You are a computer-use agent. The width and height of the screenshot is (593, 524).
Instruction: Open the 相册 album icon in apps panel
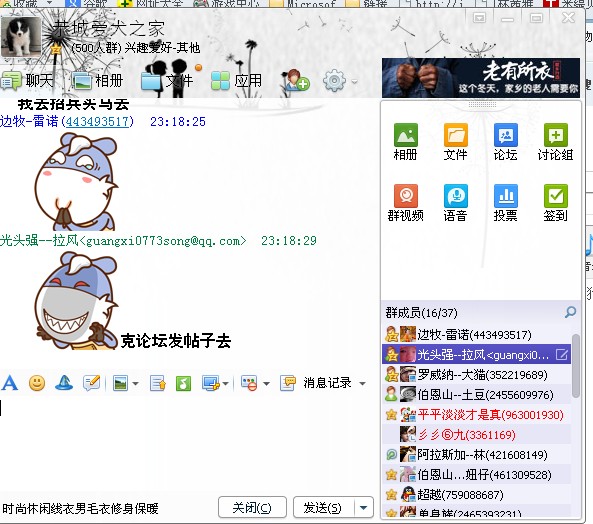pos(405,135)
